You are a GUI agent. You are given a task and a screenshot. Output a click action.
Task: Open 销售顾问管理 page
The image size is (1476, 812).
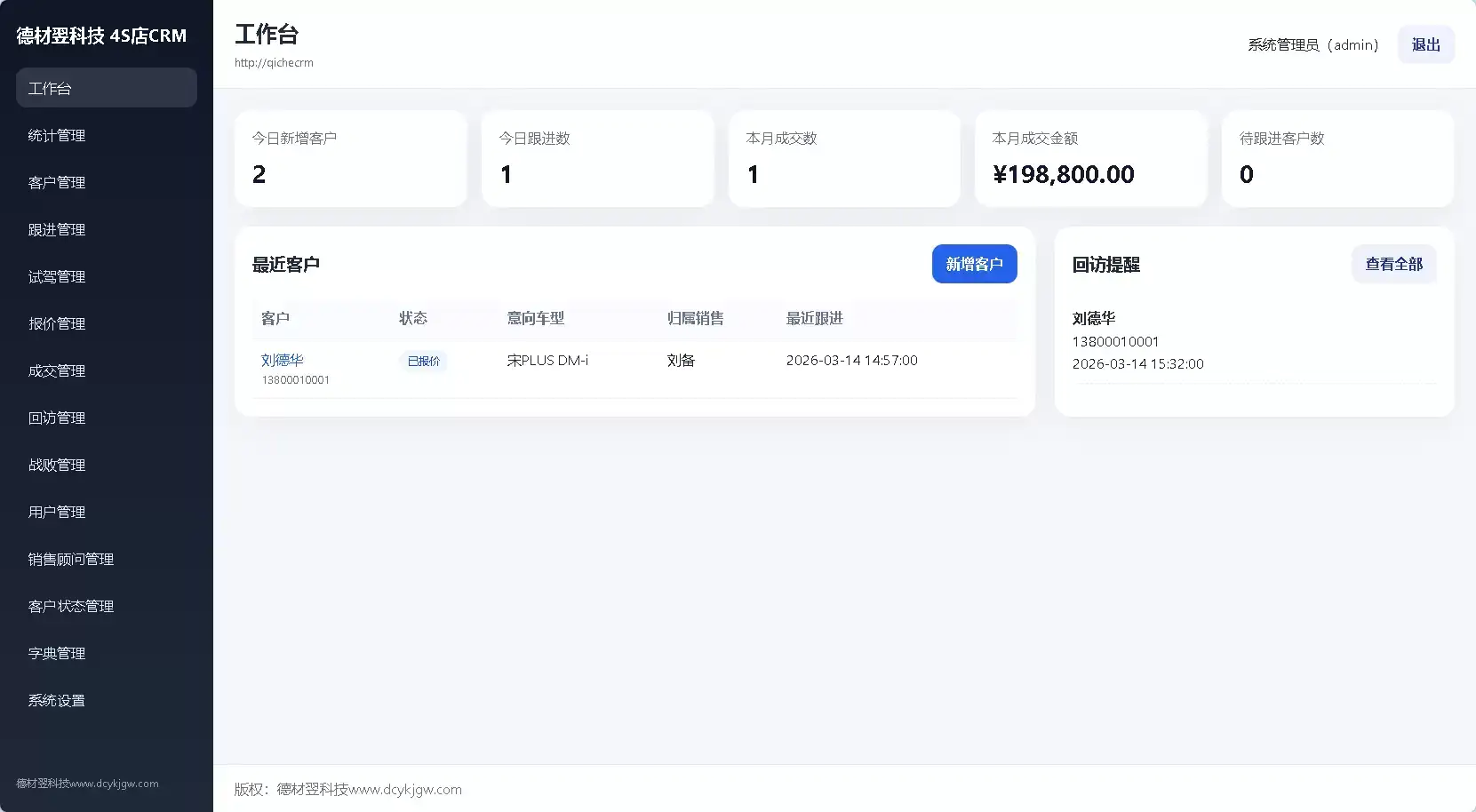click(x=71, y=559)
